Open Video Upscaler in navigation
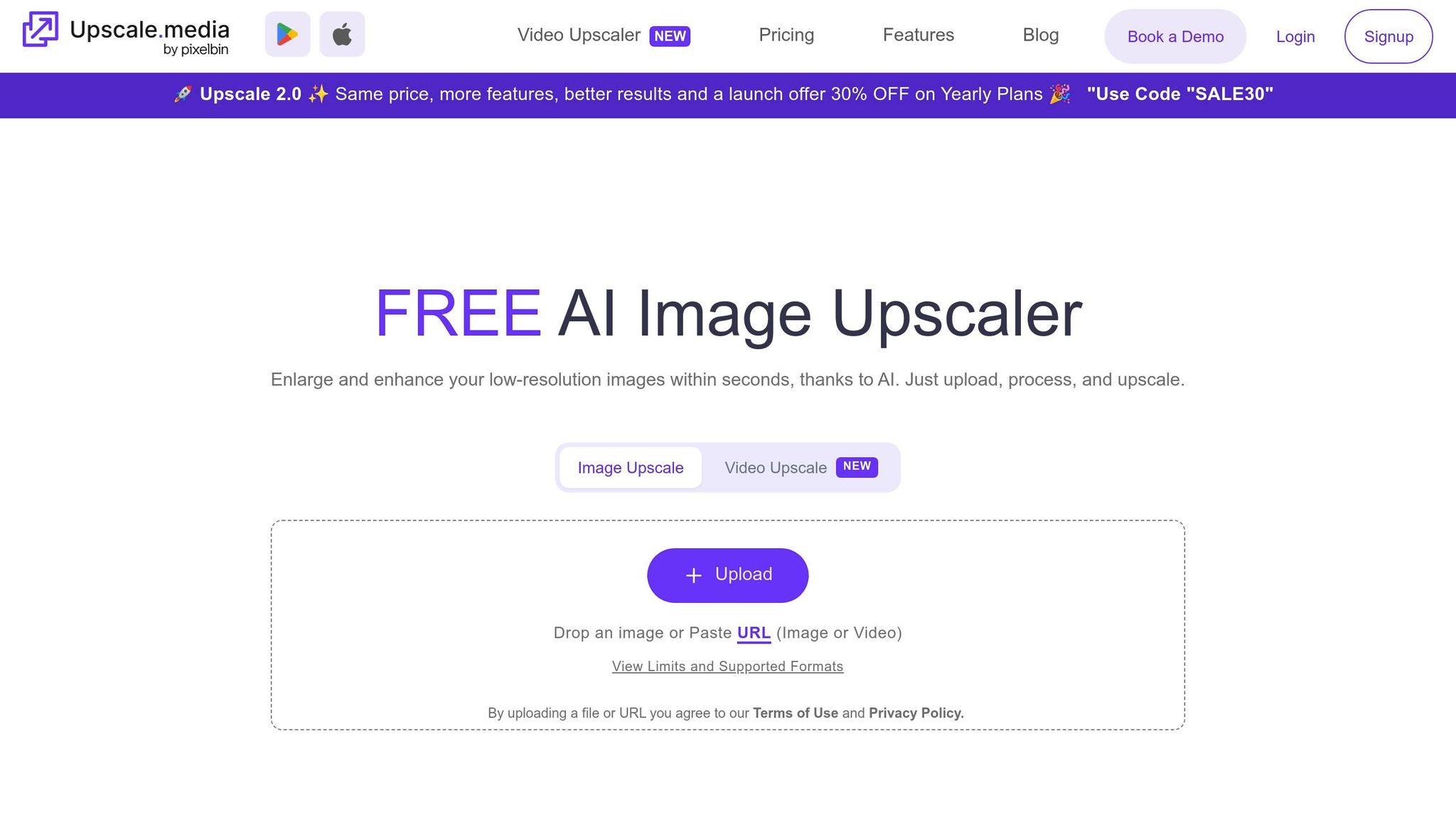1456x819 pixels. [579, 35]
